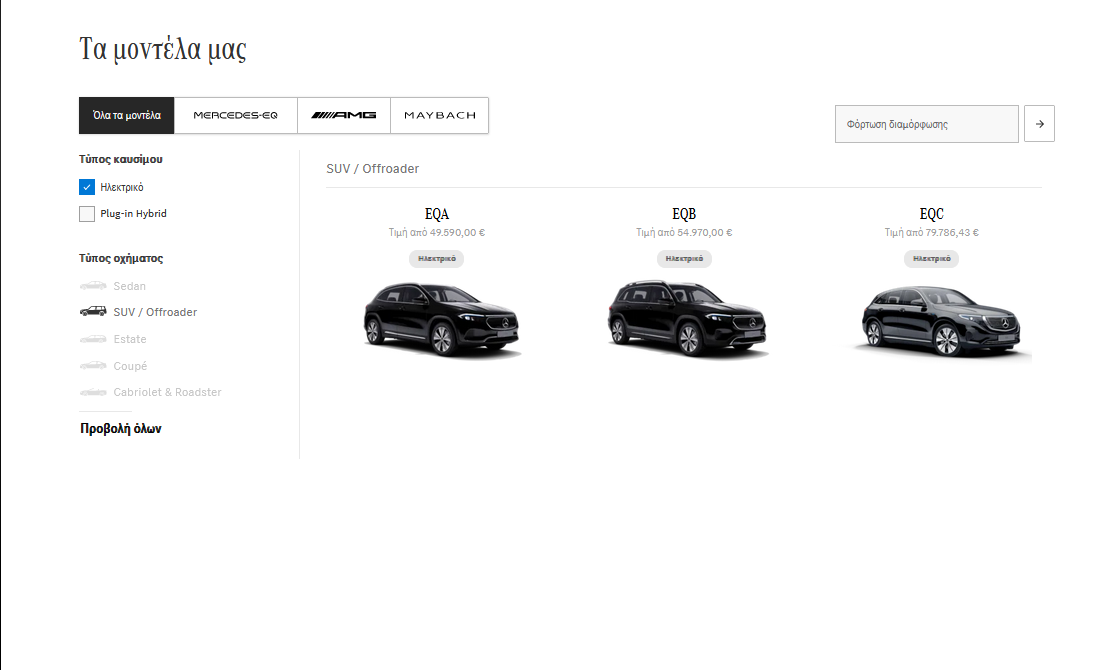Submit configuration with arrow button
This screenshot has height=670, width=1112.
click(x=1040, y=124)
